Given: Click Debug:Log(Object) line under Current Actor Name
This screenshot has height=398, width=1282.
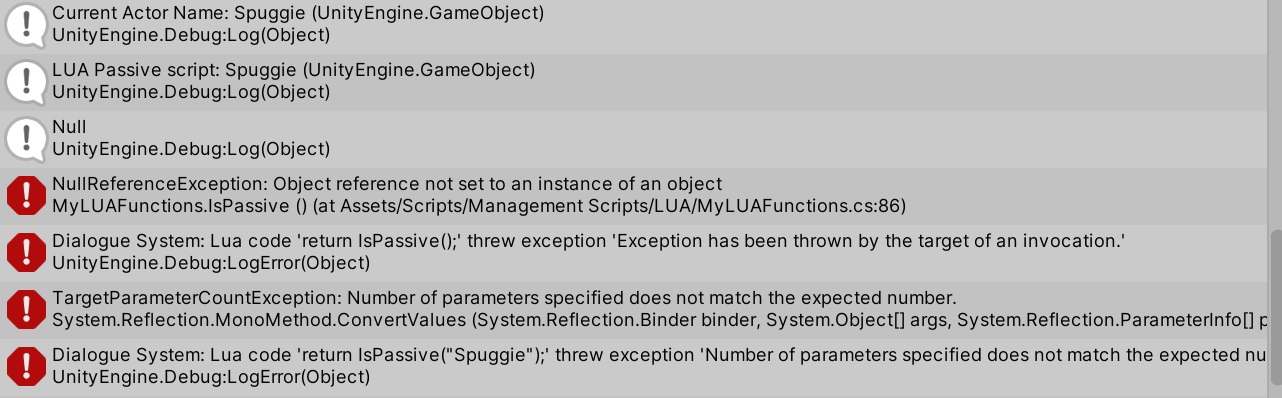Looking at the screenshot, I should 191,35.
